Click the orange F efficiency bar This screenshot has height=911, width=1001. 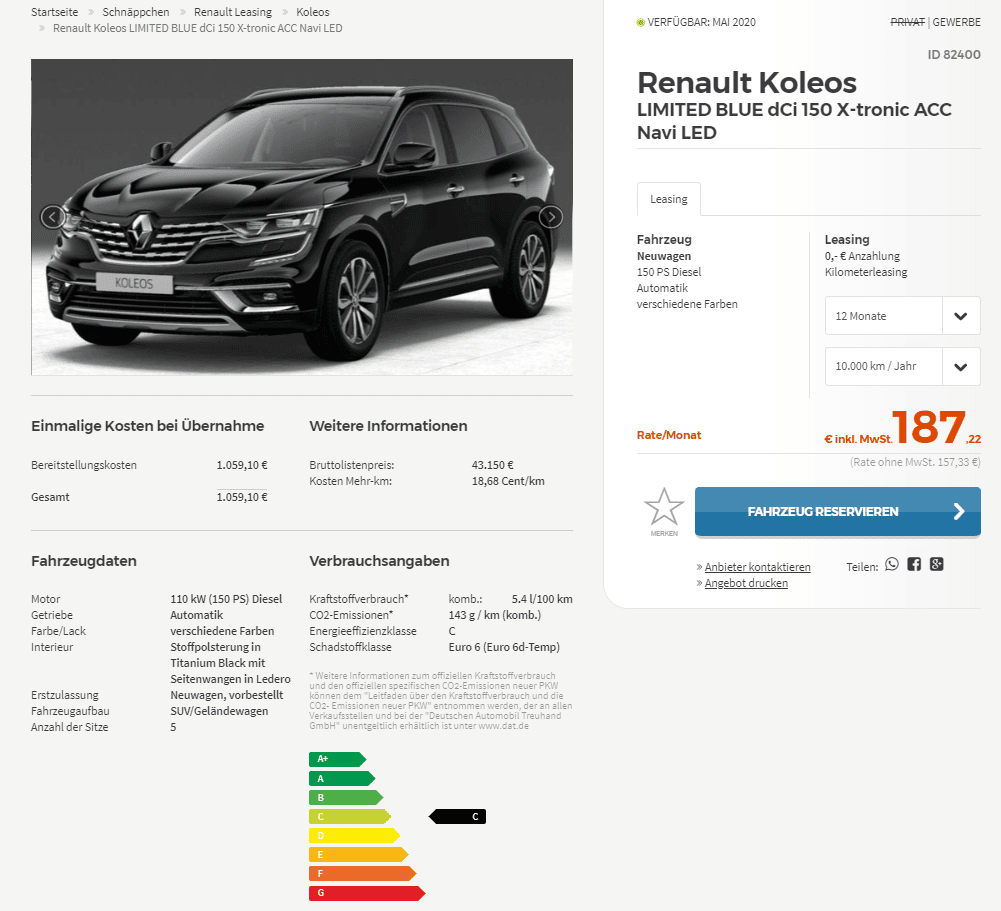363,873
